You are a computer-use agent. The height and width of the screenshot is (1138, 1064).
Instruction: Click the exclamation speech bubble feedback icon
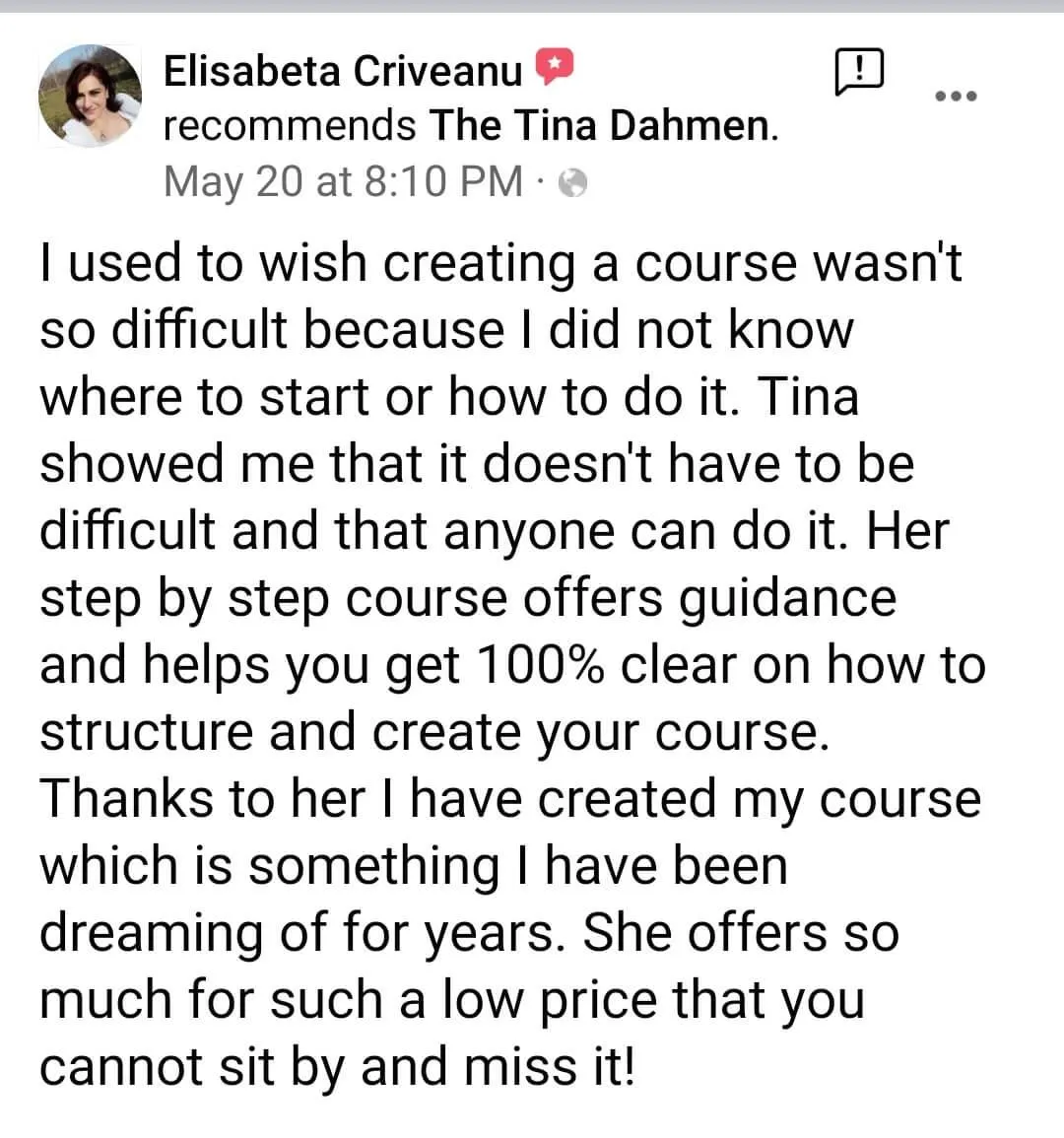(x=858, y=71)
